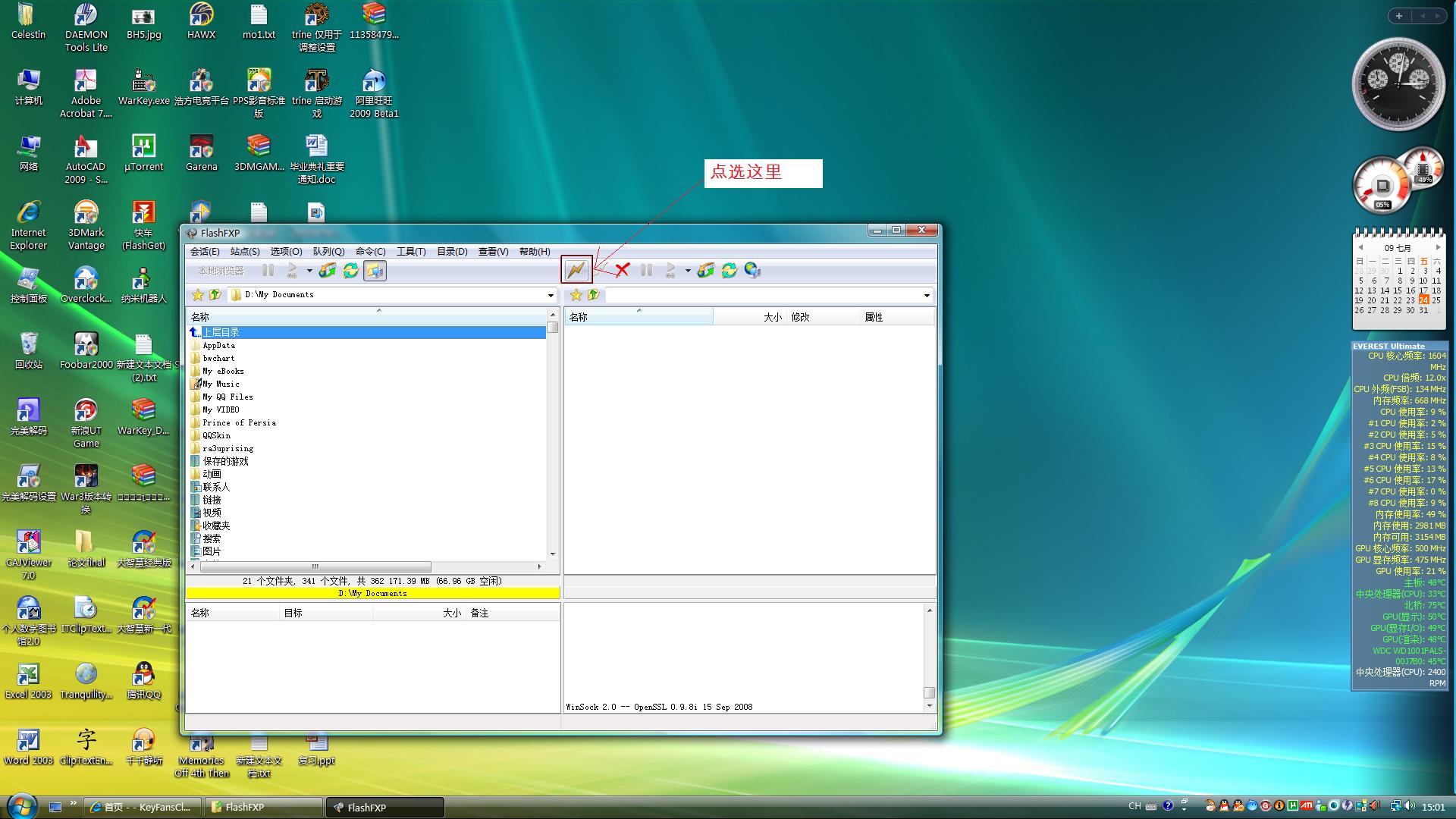This screenshot has height=819, width=1456.
Task: Click the transfer queue play icon in remote toolbar
Action: point(670,270)
